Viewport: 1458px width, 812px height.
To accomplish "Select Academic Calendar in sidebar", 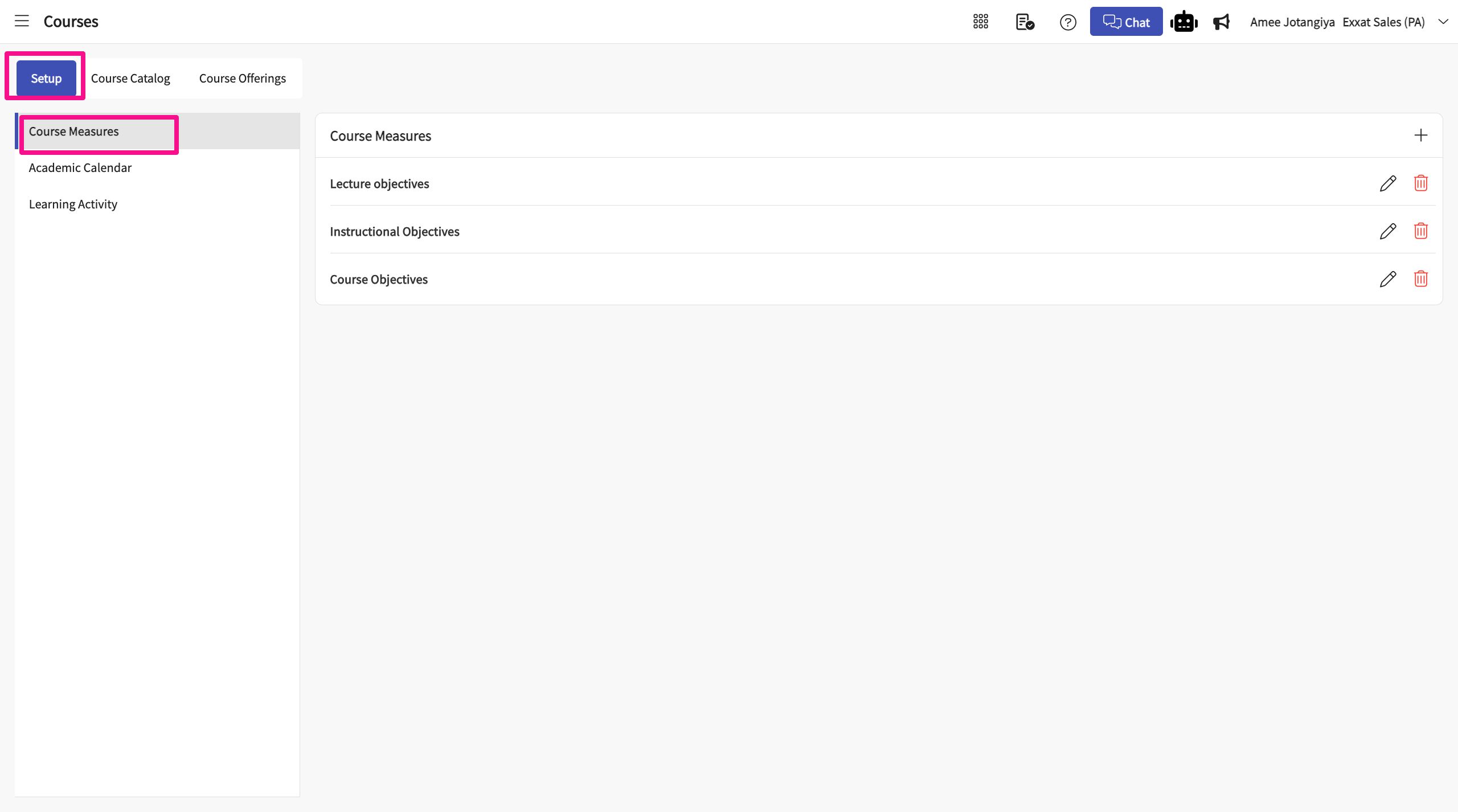I will tap(80, 168).
